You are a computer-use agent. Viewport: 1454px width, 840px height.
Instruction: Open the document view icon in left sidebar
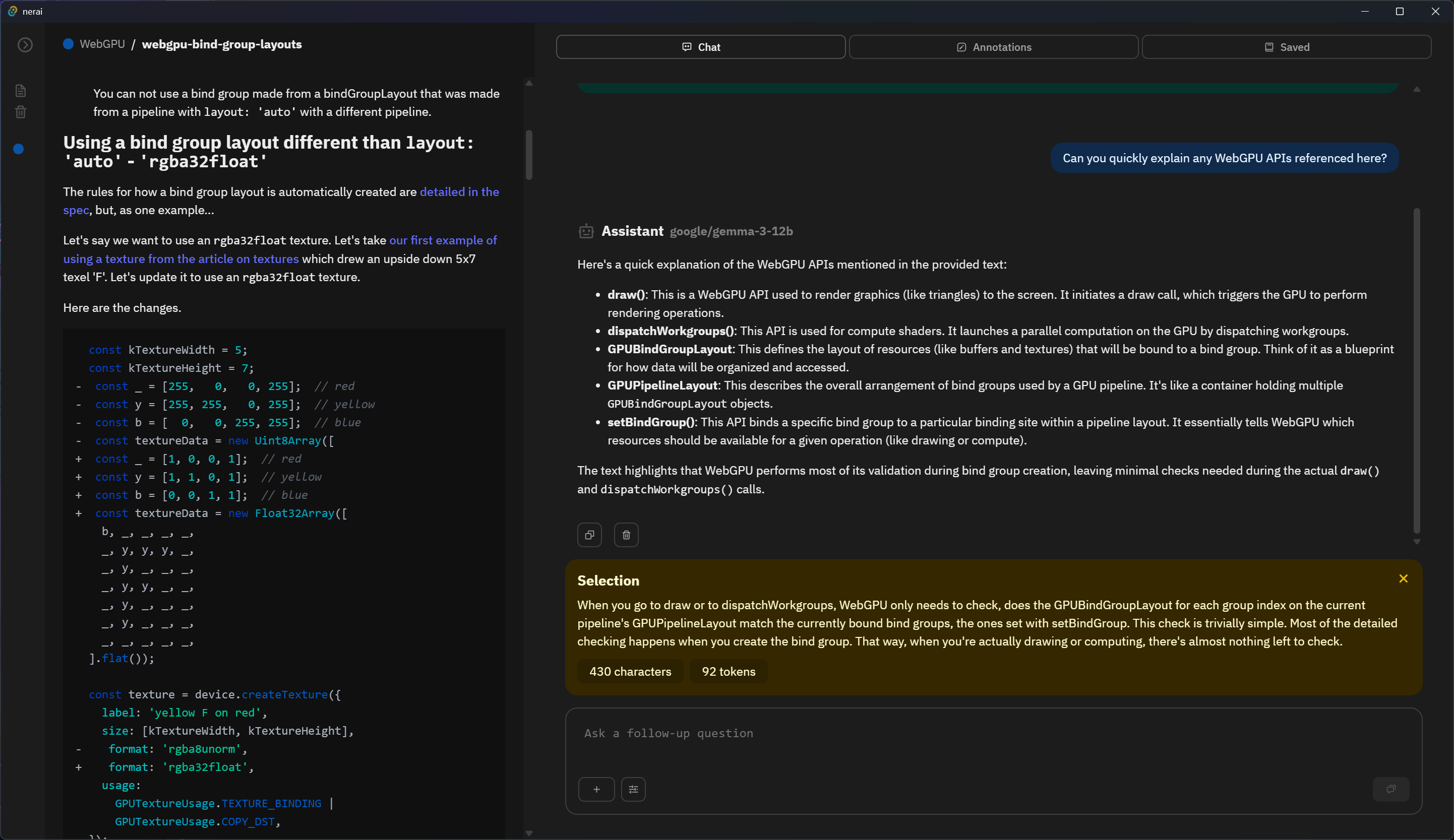[20, 90]
